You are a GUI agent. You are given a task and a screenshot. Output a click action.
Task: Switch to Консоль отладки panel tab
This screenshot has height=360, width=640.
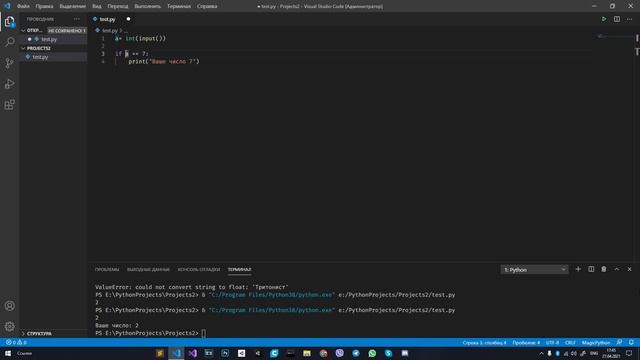(x=199, y=269)
